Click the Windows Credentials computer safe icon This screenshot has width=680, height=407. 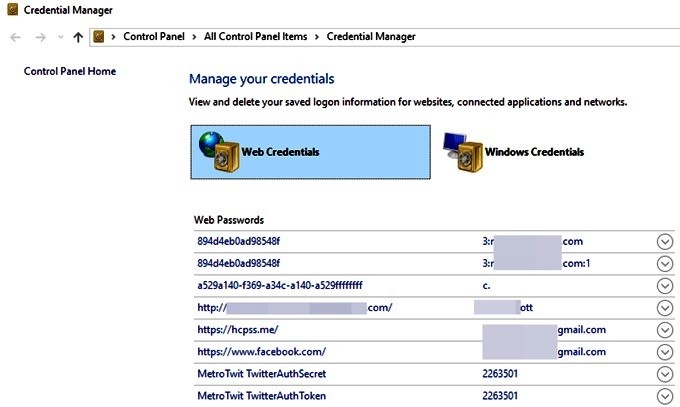tap(462, 152)
